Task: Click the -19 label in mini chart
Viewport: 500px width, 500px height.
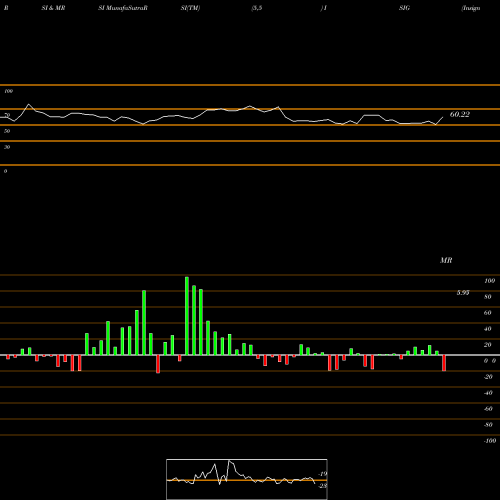Action: click(322, 474)
